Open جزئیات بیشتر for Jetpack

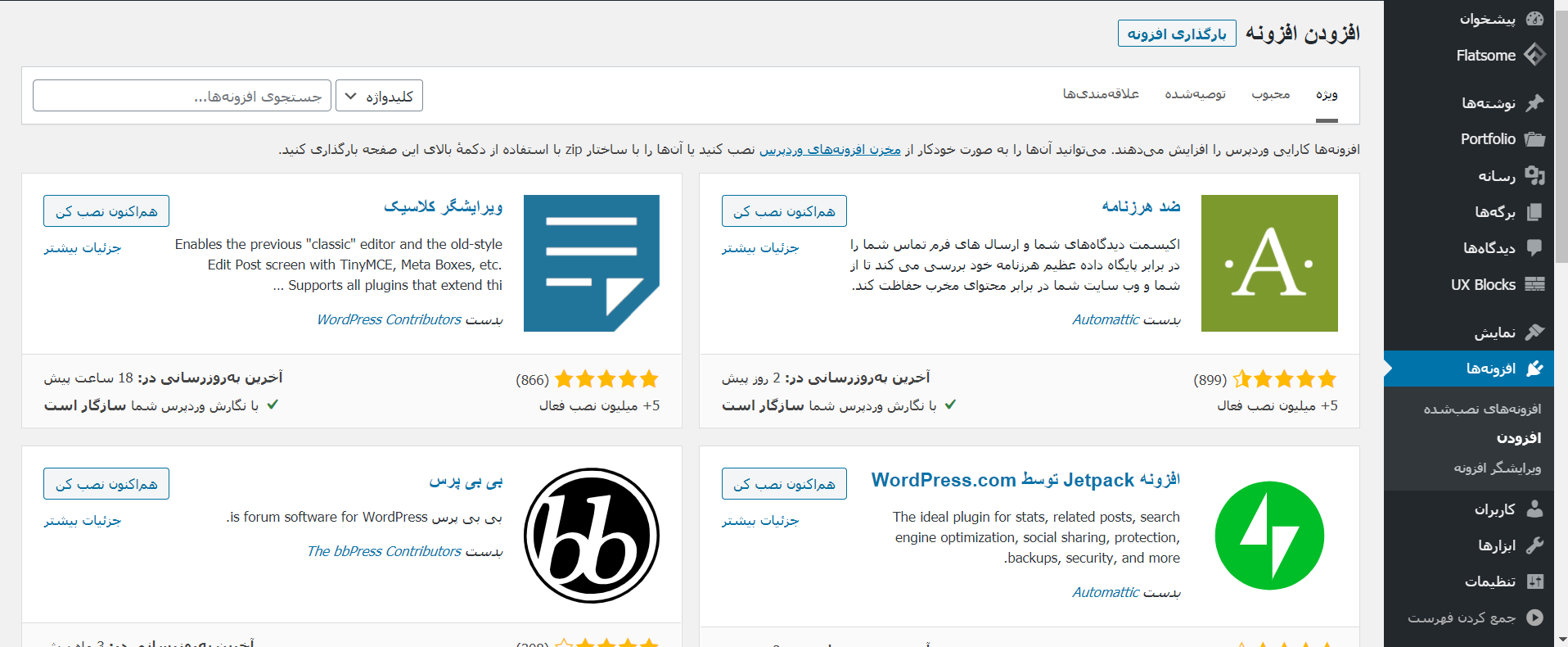tap(760, 520)
